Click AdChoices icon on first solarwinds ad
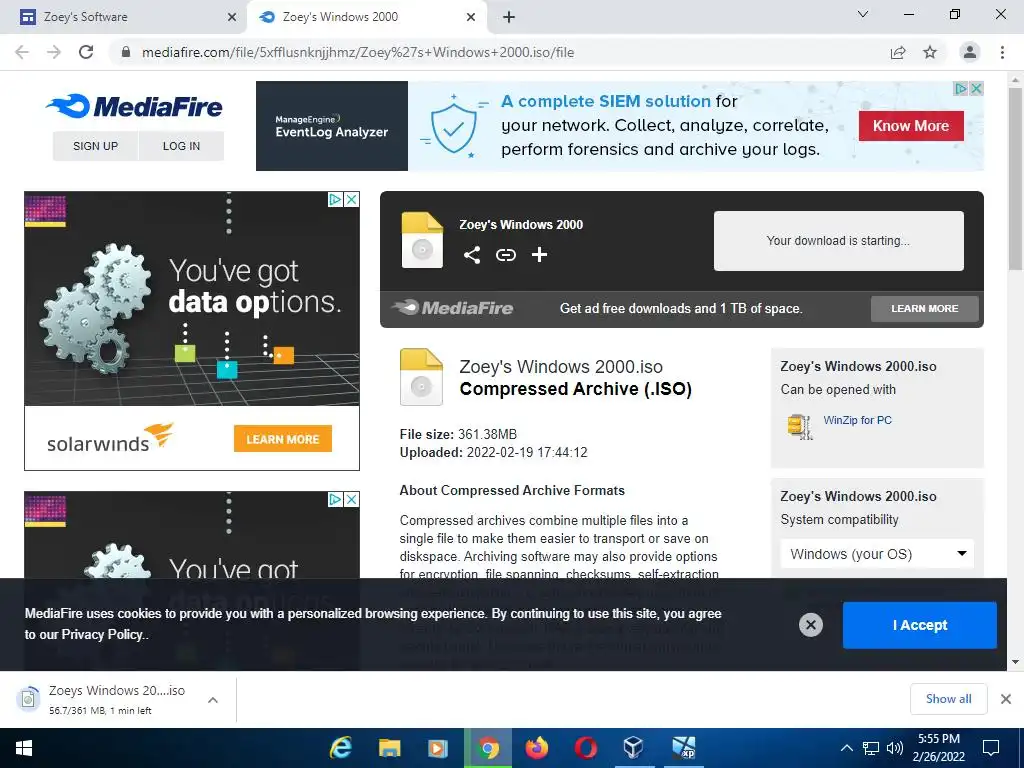This screenshot has width=1024, height=768. [x=335, y=199]
